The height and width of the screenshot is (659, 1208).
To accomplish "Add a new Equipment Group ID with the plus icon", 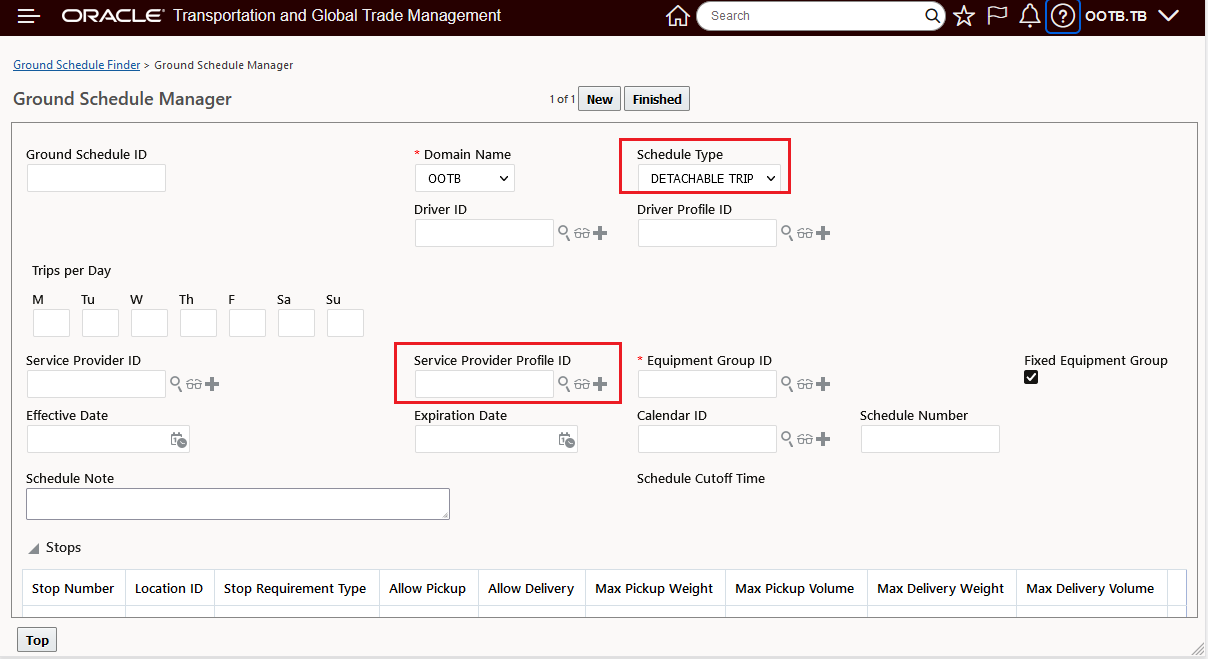I will [x=823, y=384].
